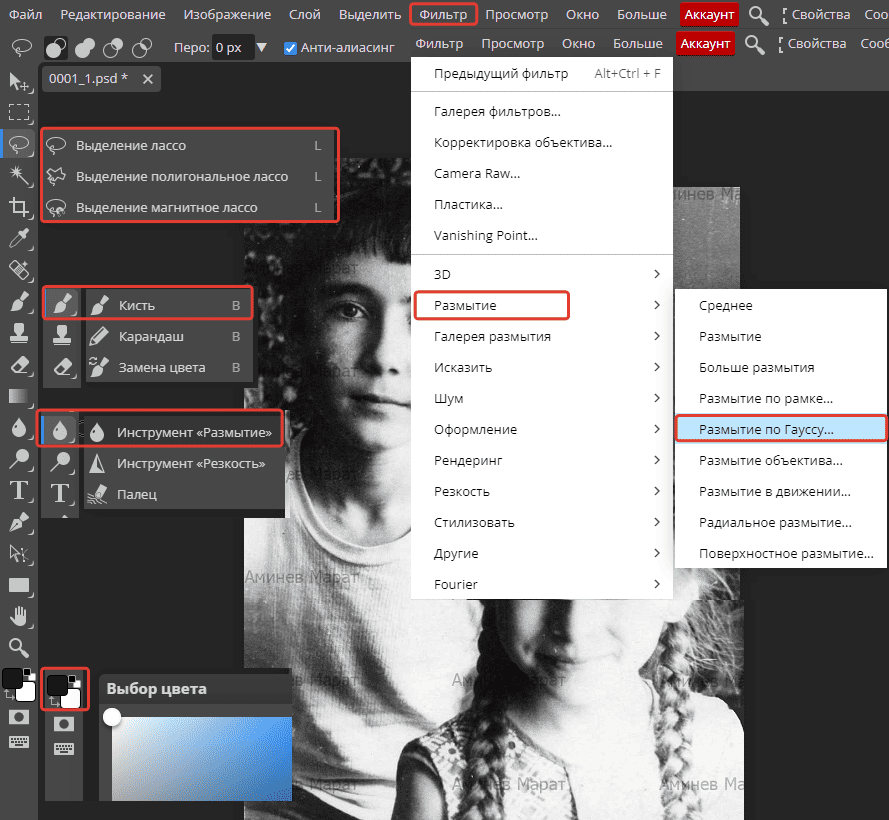Image resolution: width=889 pixels, height=820 pixels.
Task: Open the Перо value dropdown arrow
Action: pos(261,48)
